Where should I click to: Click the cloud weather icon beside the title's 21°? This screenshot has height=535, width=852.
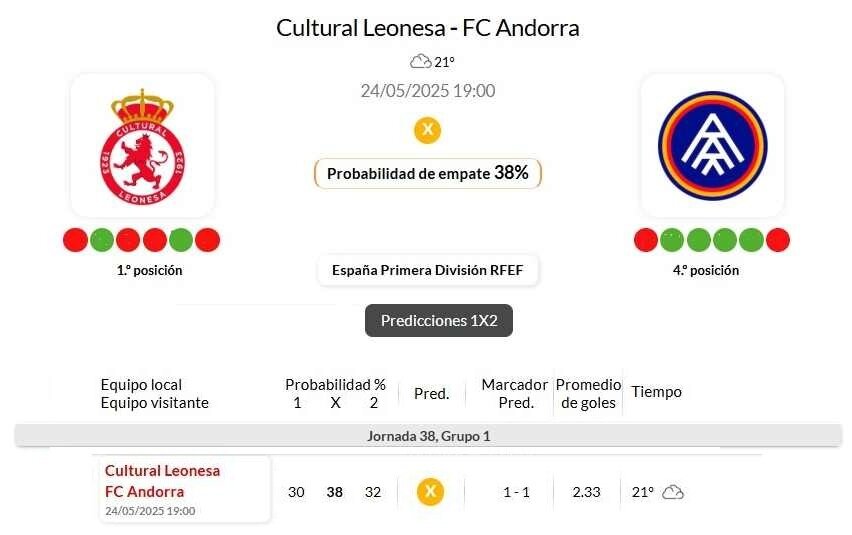coord(420,62)
